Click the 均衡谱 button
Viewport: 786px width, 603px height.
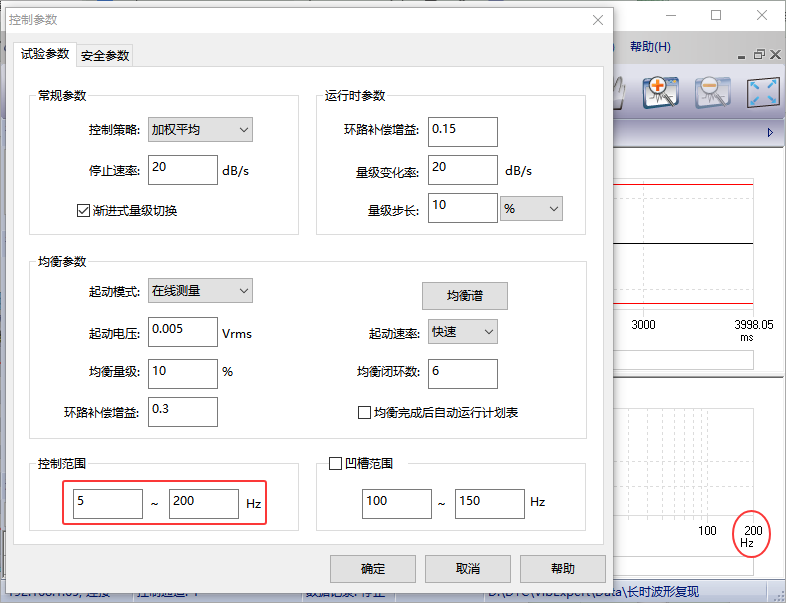(463, 295)
